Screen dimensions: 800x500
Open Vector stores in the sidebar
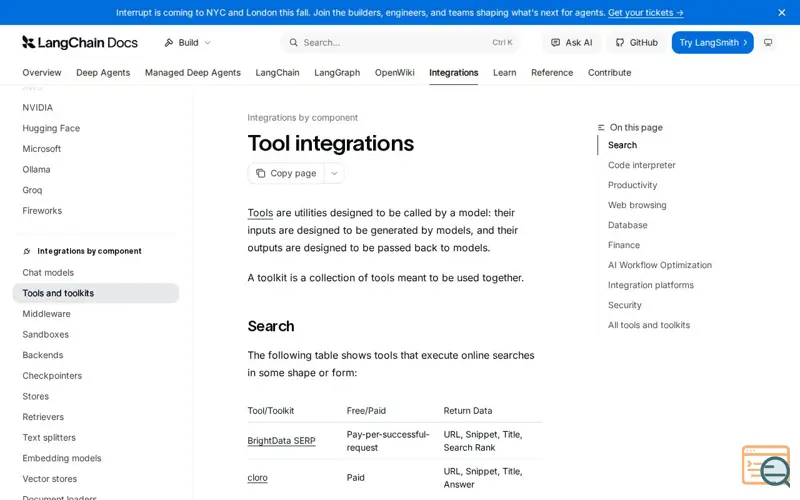pos(49,479)
